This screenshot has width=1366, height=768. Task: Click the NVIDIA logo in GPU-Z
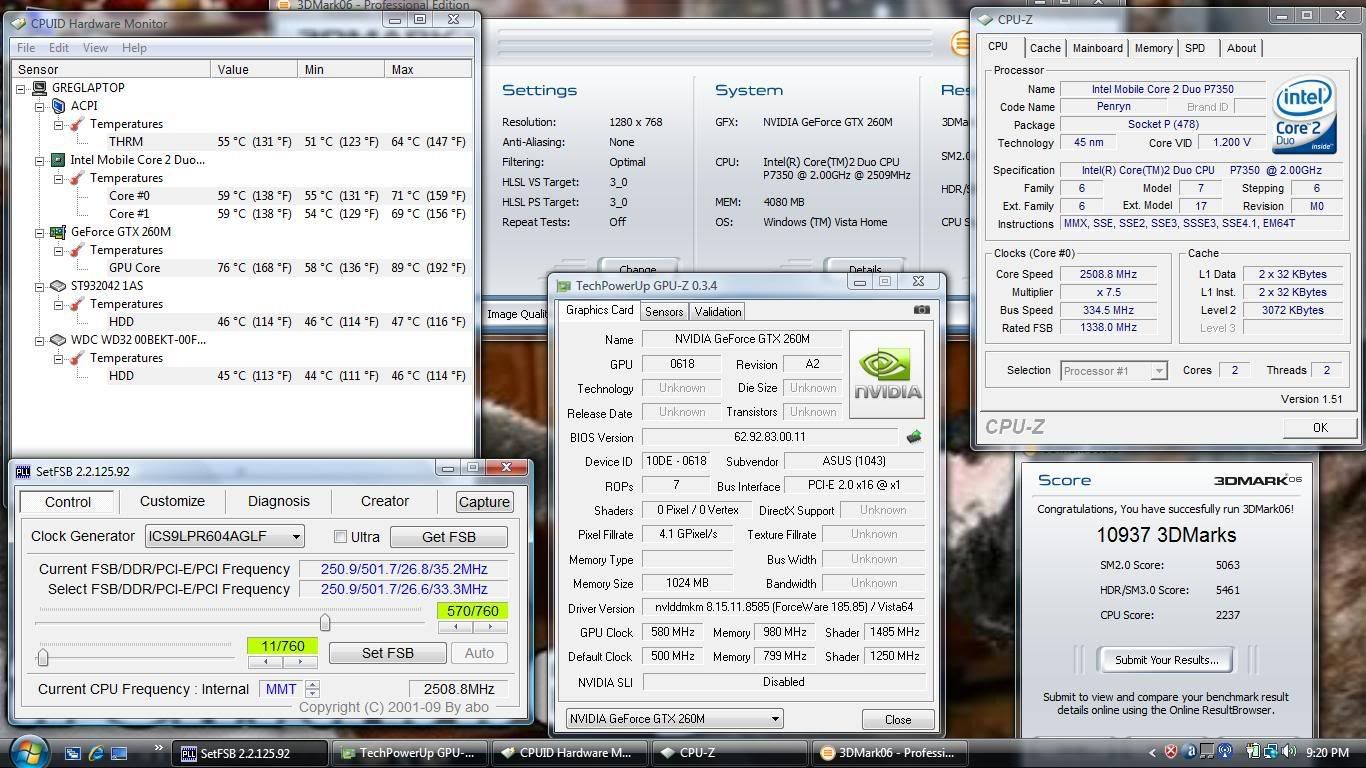[886, 374]
